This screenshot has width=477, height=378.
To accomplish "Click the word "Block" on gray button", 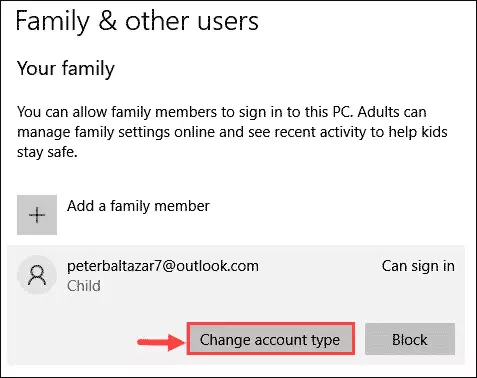I will pyautogui.click(x=410, y=340).
